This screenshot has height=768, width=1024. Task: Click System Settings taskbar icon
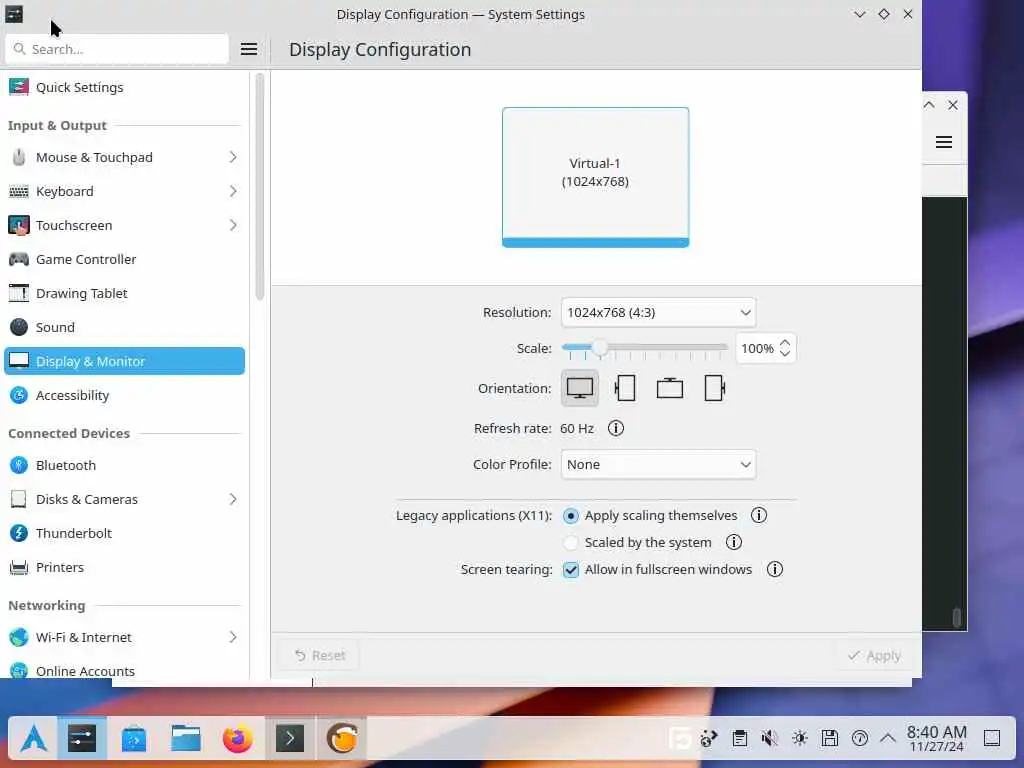(82, 739)
